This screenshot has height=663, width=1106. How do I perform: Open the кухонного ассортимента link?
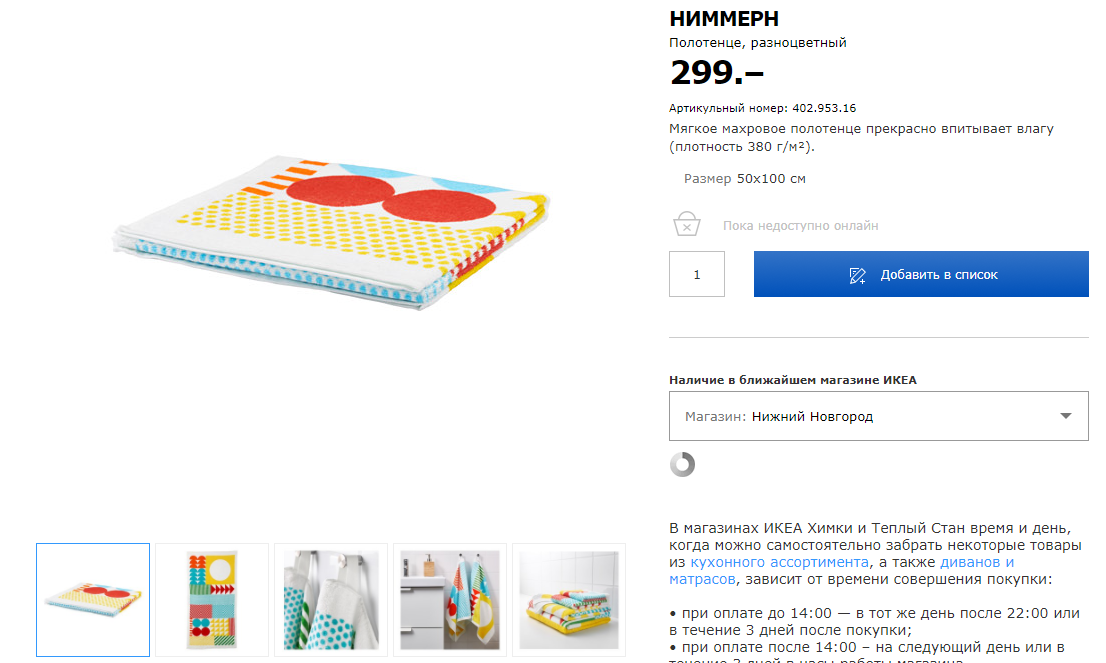tap(779, 562)
